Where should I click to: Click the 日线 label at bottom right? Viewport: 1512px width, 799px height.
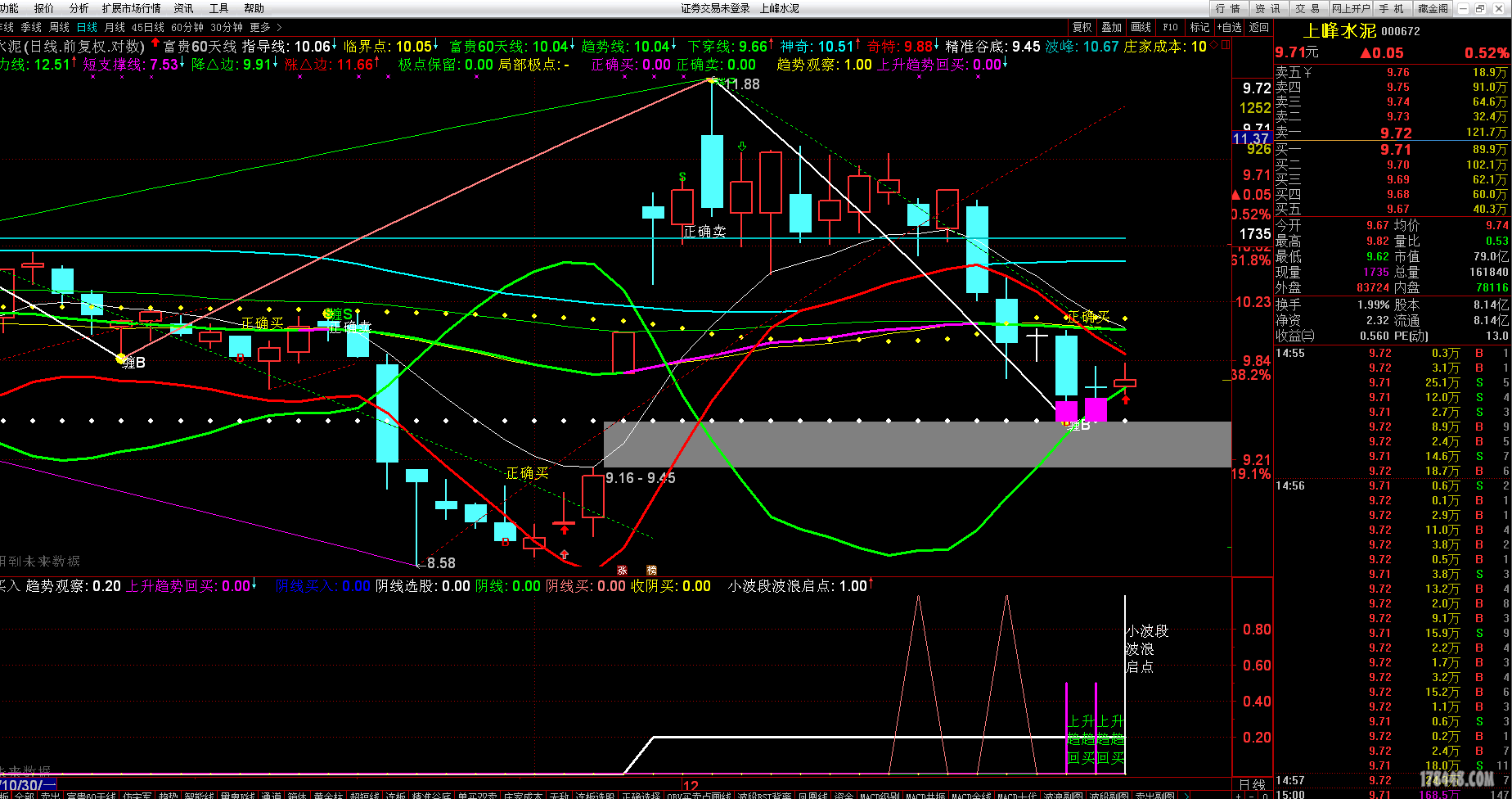coord(1252,784)
